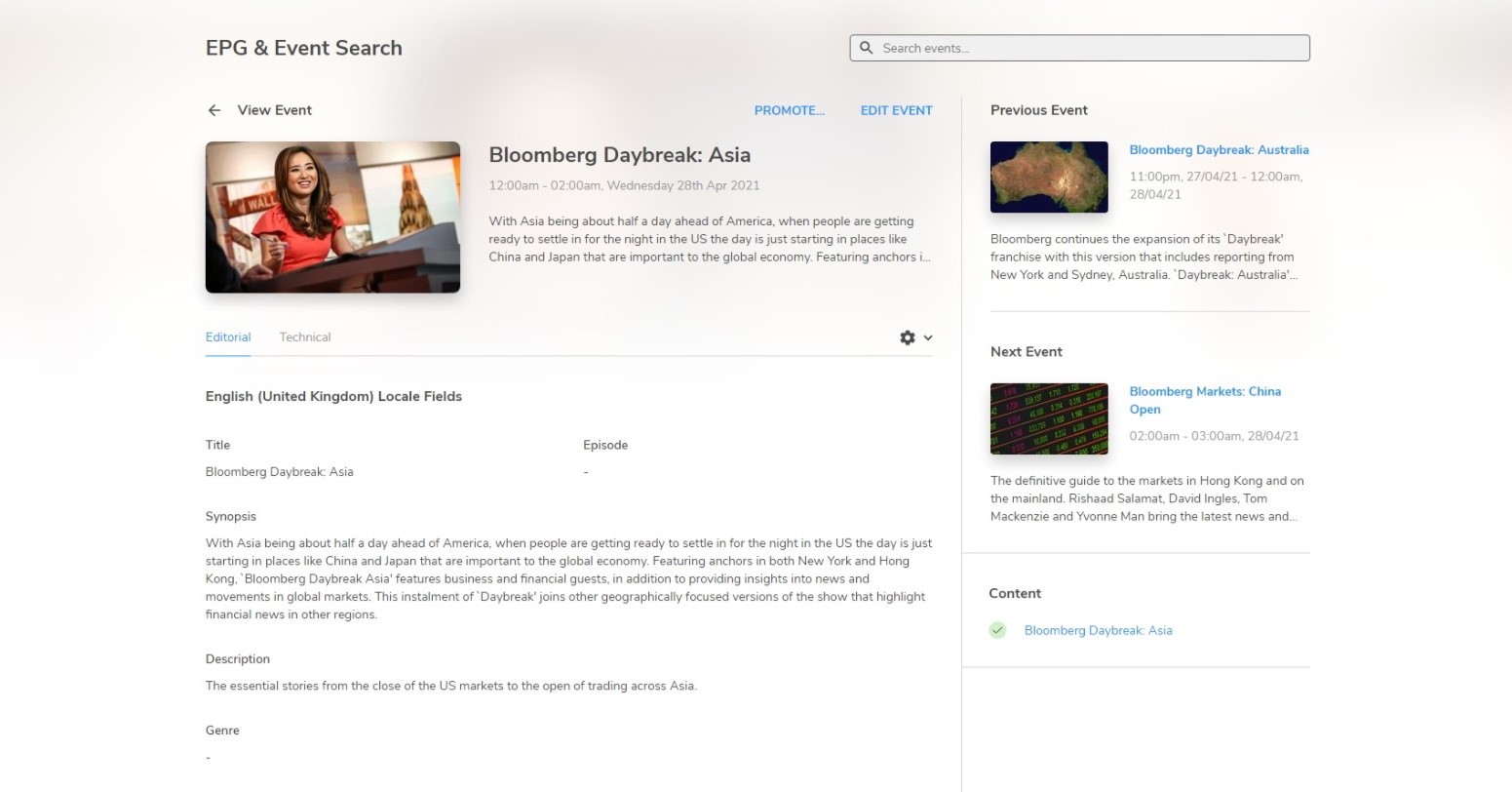1512x792 pixels.
Task: Open the settings gear icon
Action: (908, 337)
